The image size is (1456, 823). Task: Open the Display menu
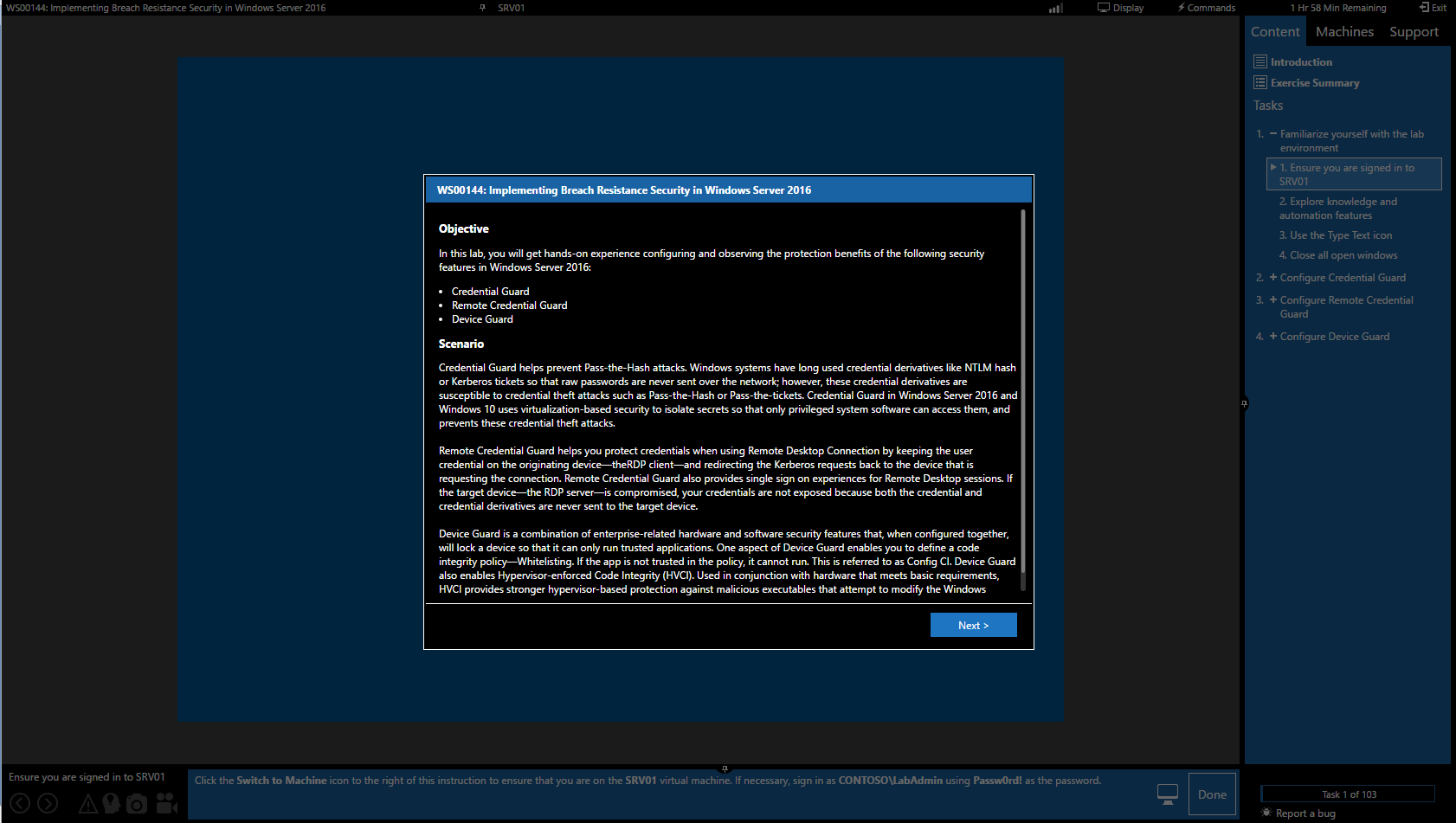[1121, 8]
